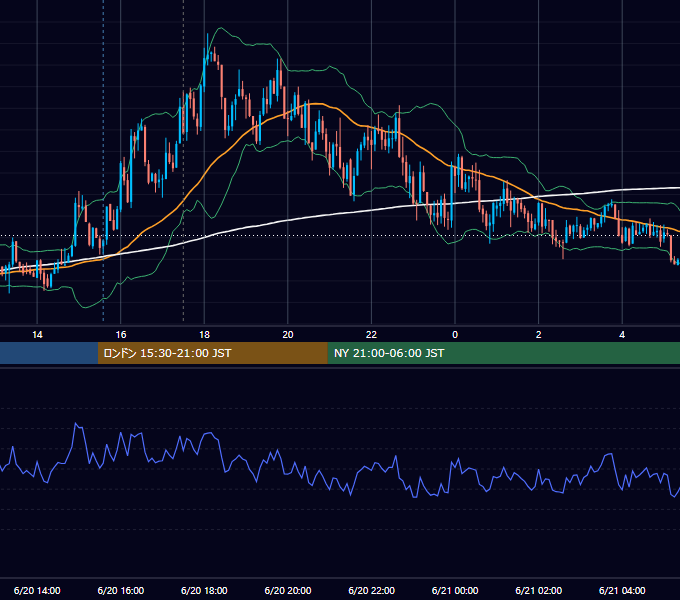Click the NY 21:00-06:00 JST session band

[503, 353]
